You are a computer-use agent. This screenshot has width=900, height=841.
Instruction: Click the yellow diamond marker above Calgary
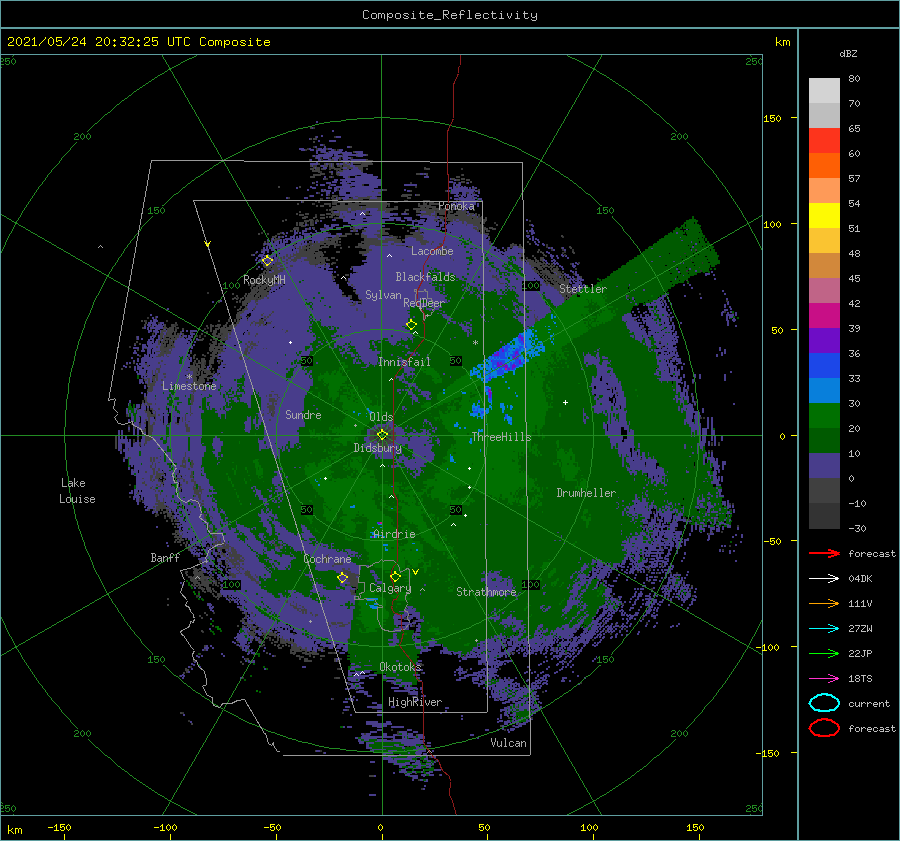pyautogui.click(x=395, y=576)
